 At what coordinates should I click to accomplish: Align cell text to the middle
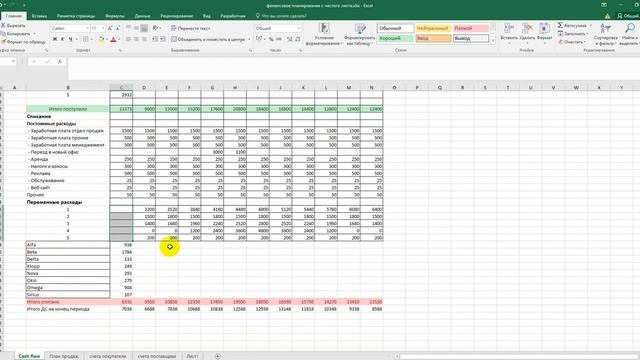[x=136, y=28]
